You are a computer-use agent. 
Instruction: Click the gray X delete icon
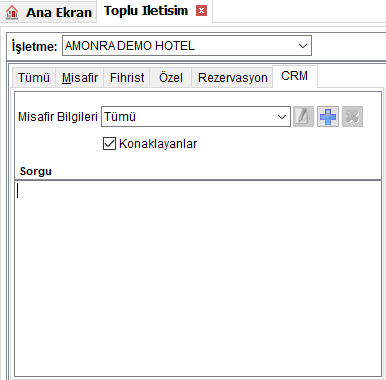[352, 117]
